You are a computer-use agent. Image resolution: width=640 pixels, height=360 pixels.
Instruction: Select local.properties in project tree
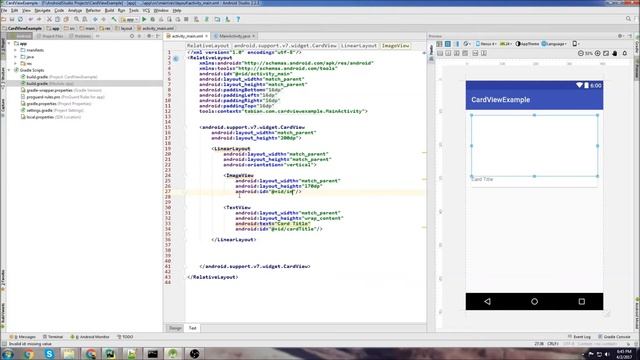pos(51,117)
